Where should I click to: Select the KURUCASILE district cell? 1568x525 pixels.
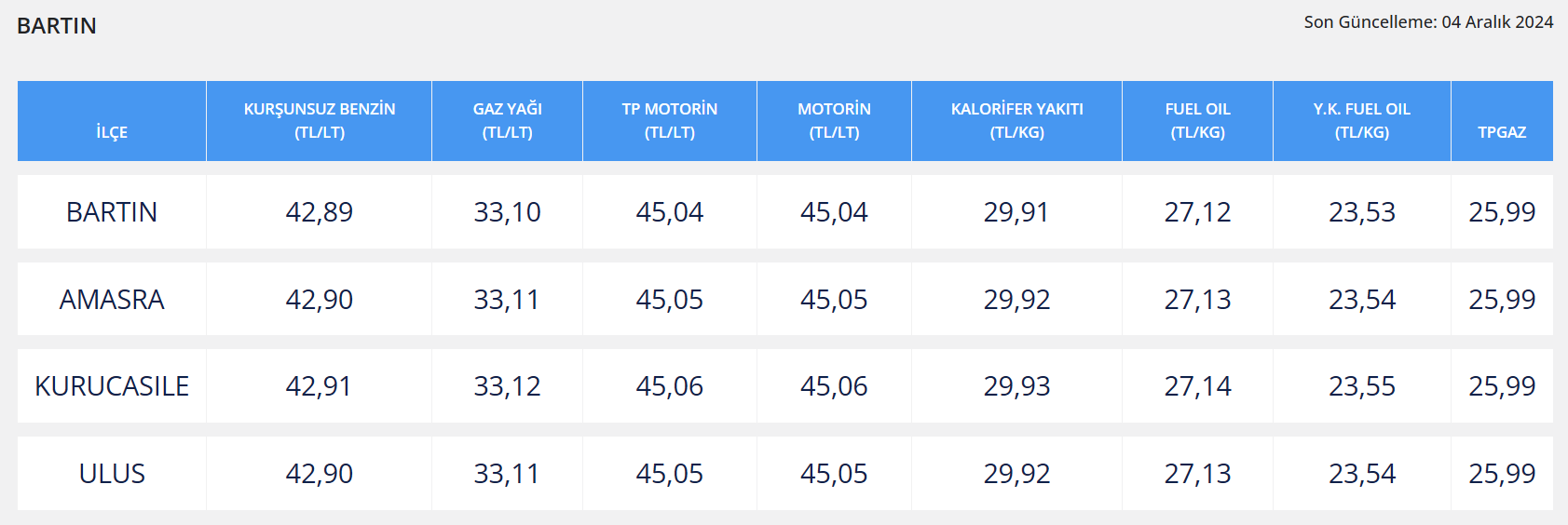112,386
